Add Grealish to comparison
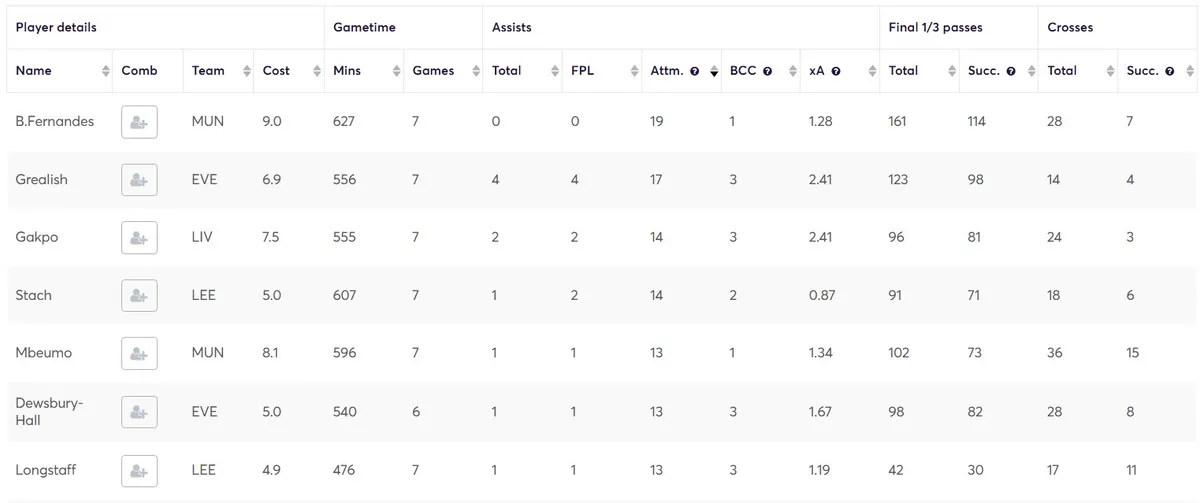1200x503 pixels. 139,180
